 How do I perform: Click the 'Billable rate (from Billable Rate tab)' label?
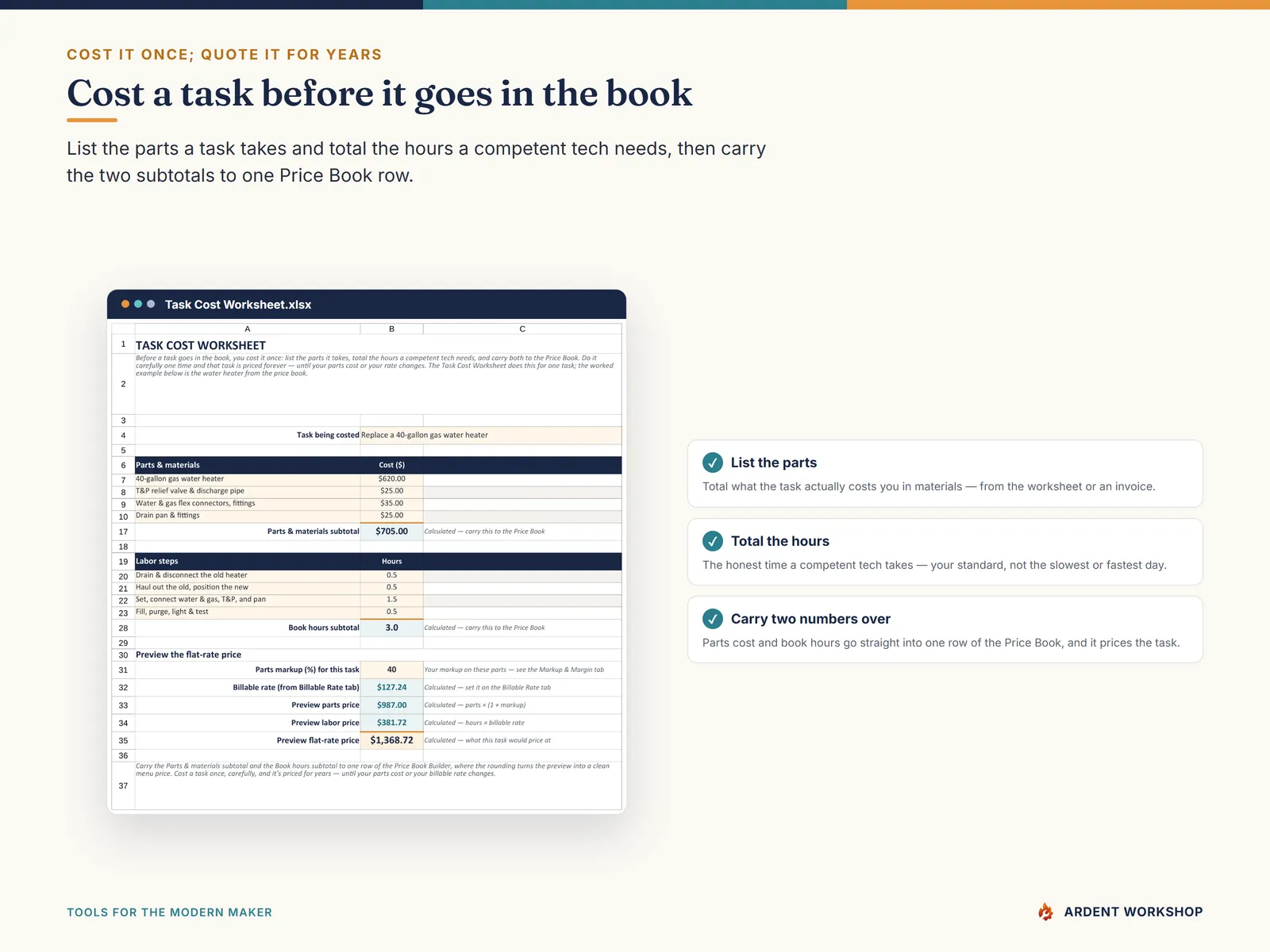pyautogui.click(x=296, y=688)
